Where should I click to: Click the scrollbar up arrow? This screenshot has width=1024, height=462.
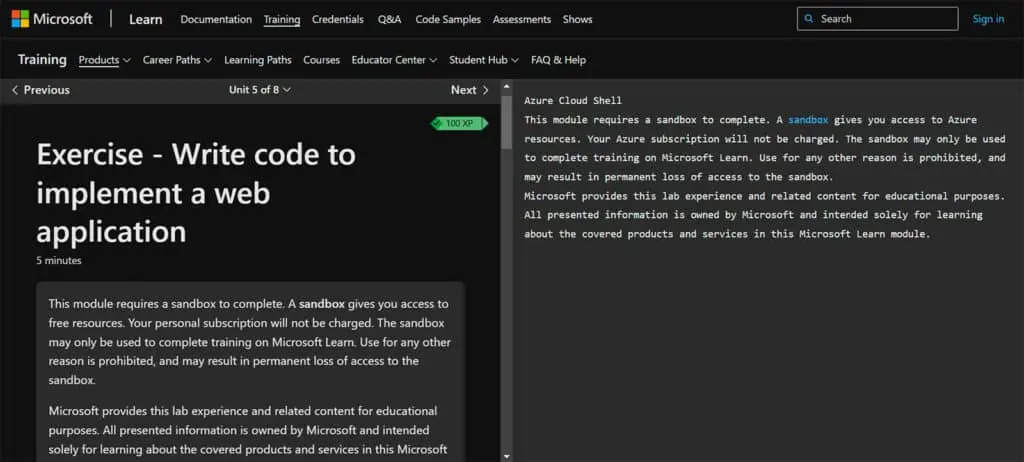[x=506, y=85]
